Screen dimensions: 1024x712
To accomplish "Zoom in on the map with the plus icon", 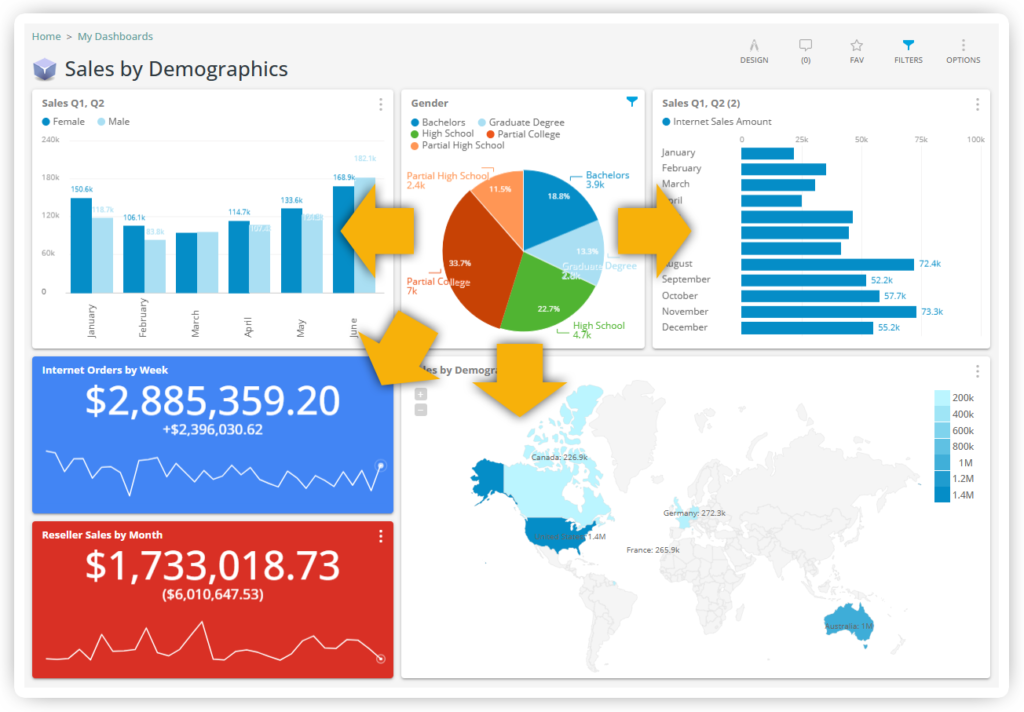I will coord(421,394).
